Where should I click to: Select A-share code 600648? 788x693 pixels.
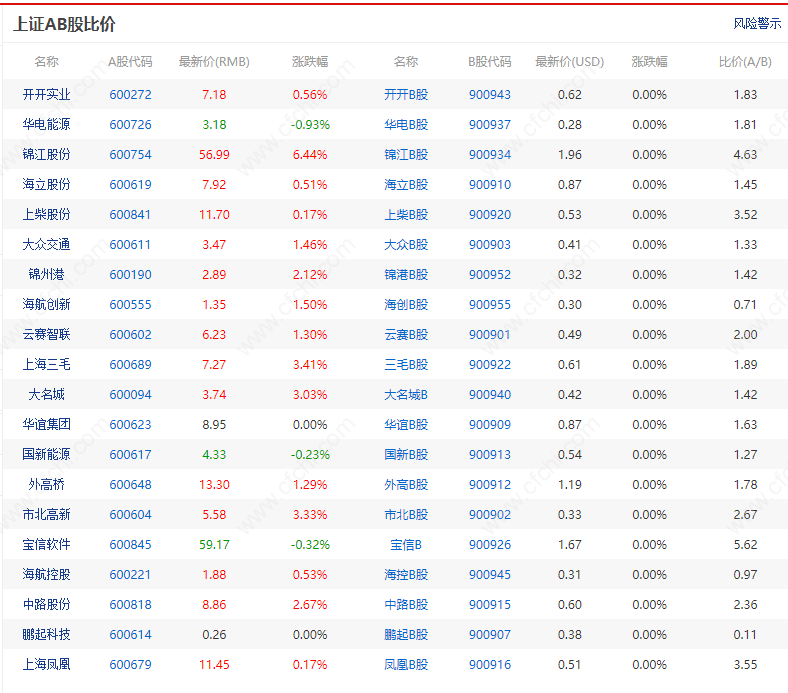[130, 485]
